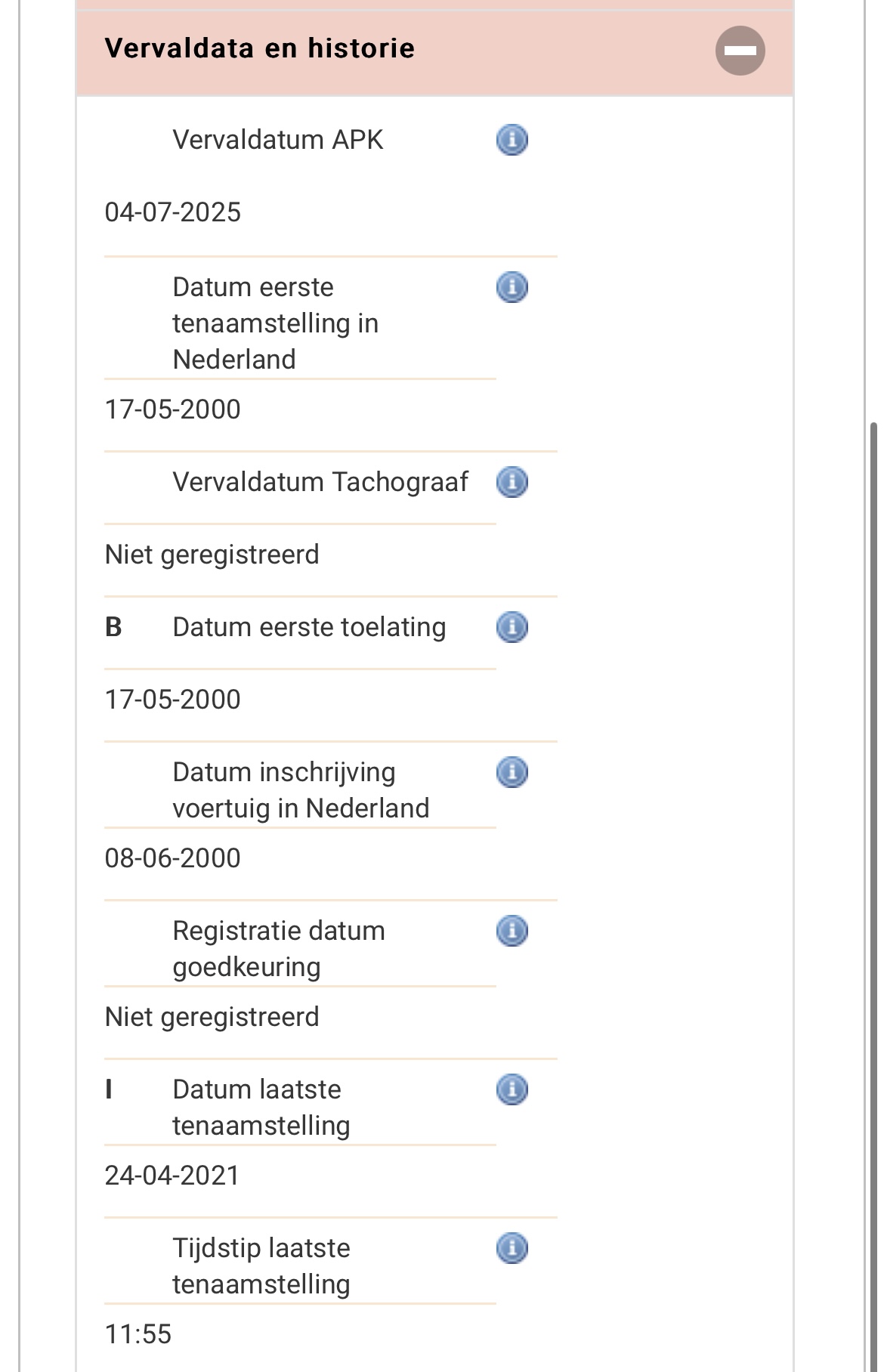The image size is (884, 1372).
Task: Open info icon for Vervaldatum APK
Action: tap(512, 141)
